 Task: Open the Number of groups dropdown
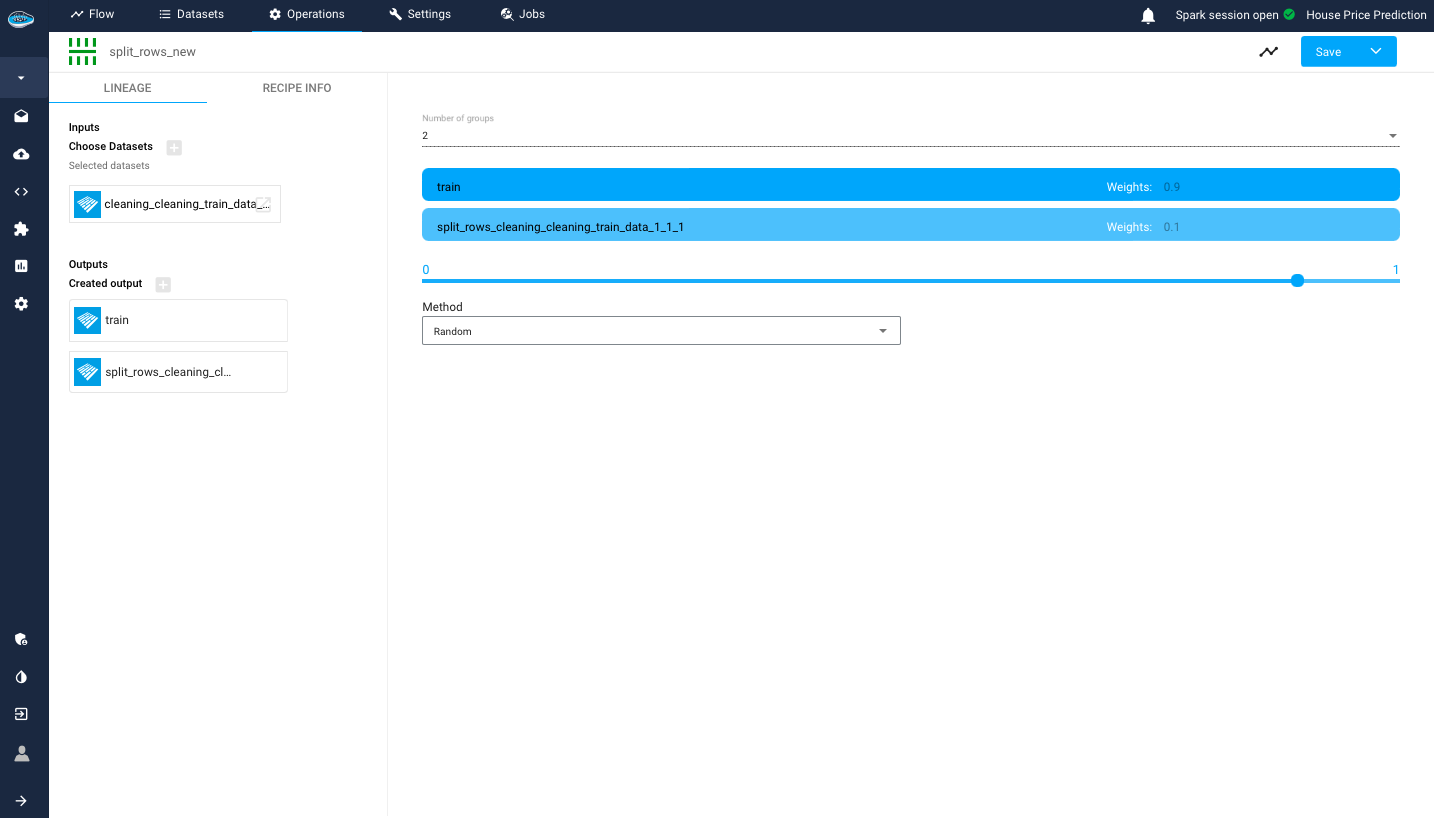point(1390,135)
